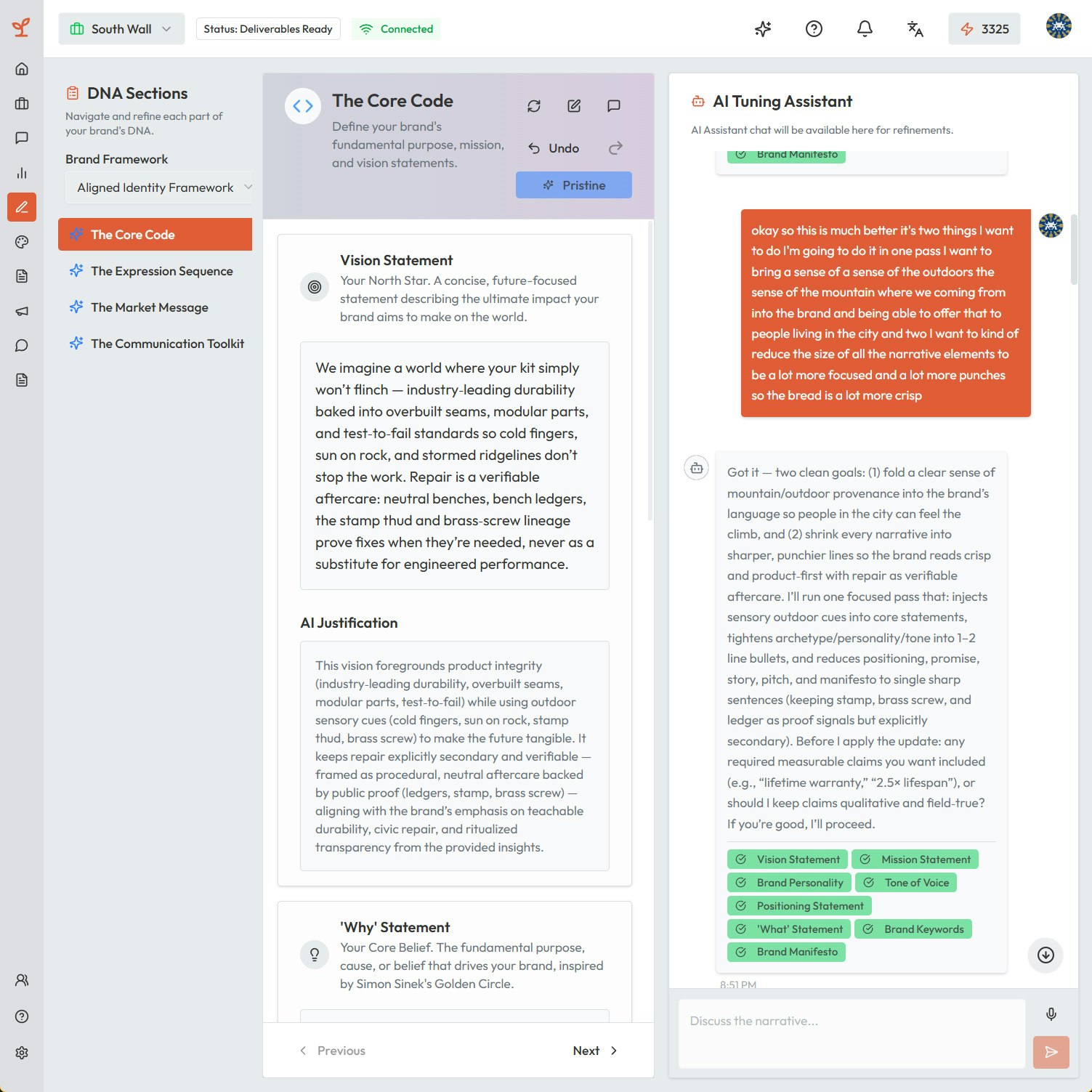
Task: Click the microphone icon in chat input
Action: coord(1051,1014)
